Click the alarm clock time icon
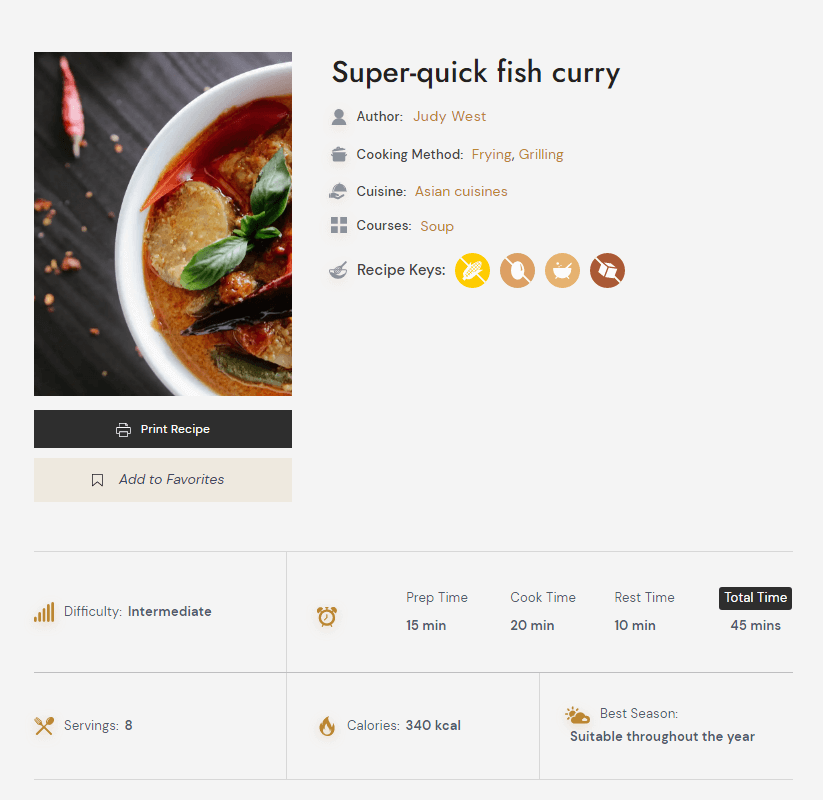Image resolution: width=823 pixels, height=800 pixels. (x=327, y=616)
